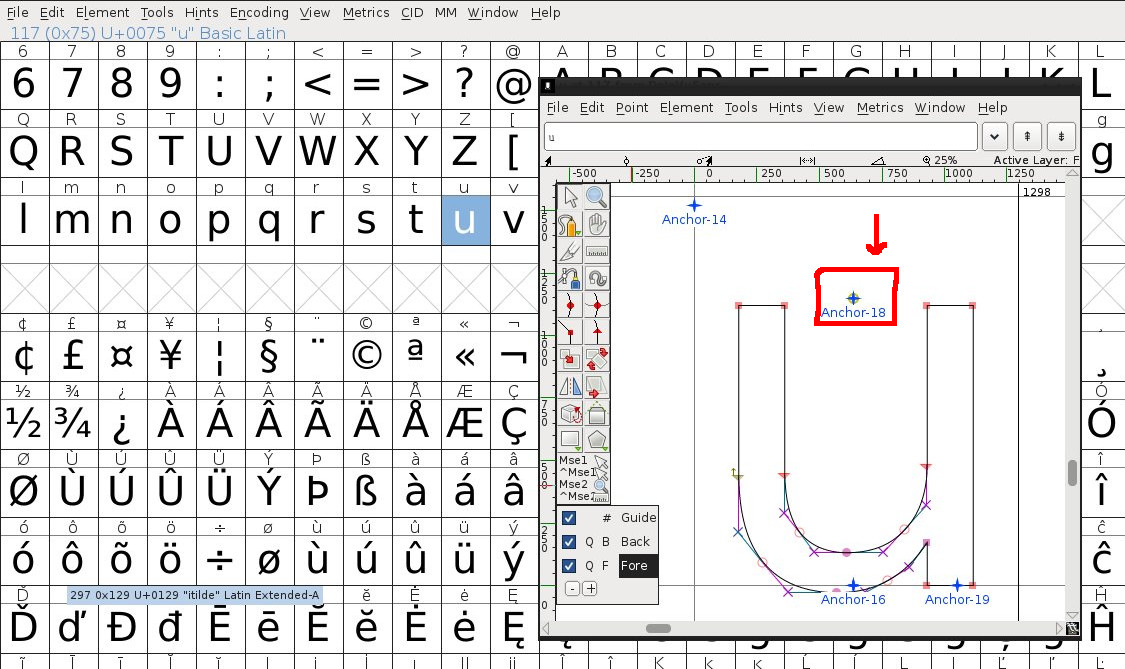Open the glyph name dropdown arrow
The image size is (1125, 669).
pos(994,136)
